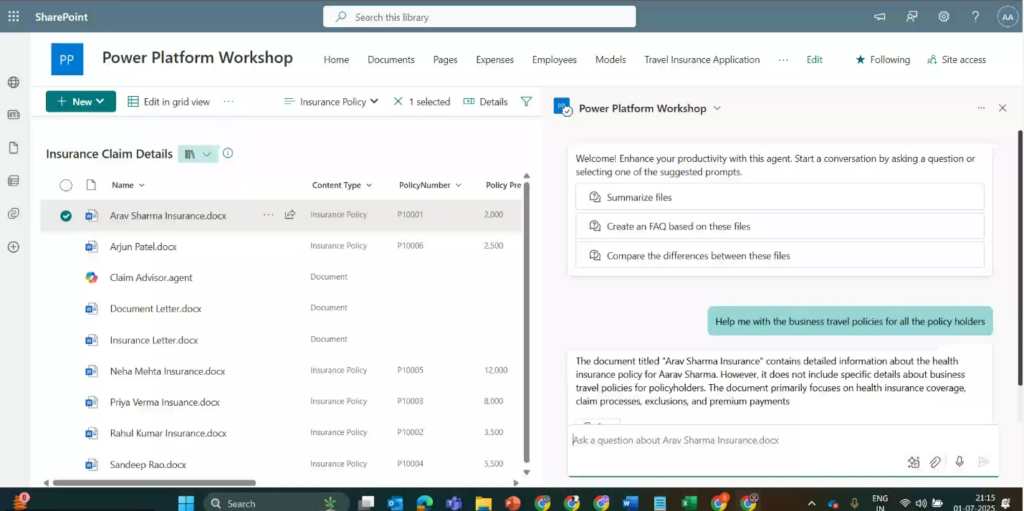Clear the 1 selected X button

point(398,101)
